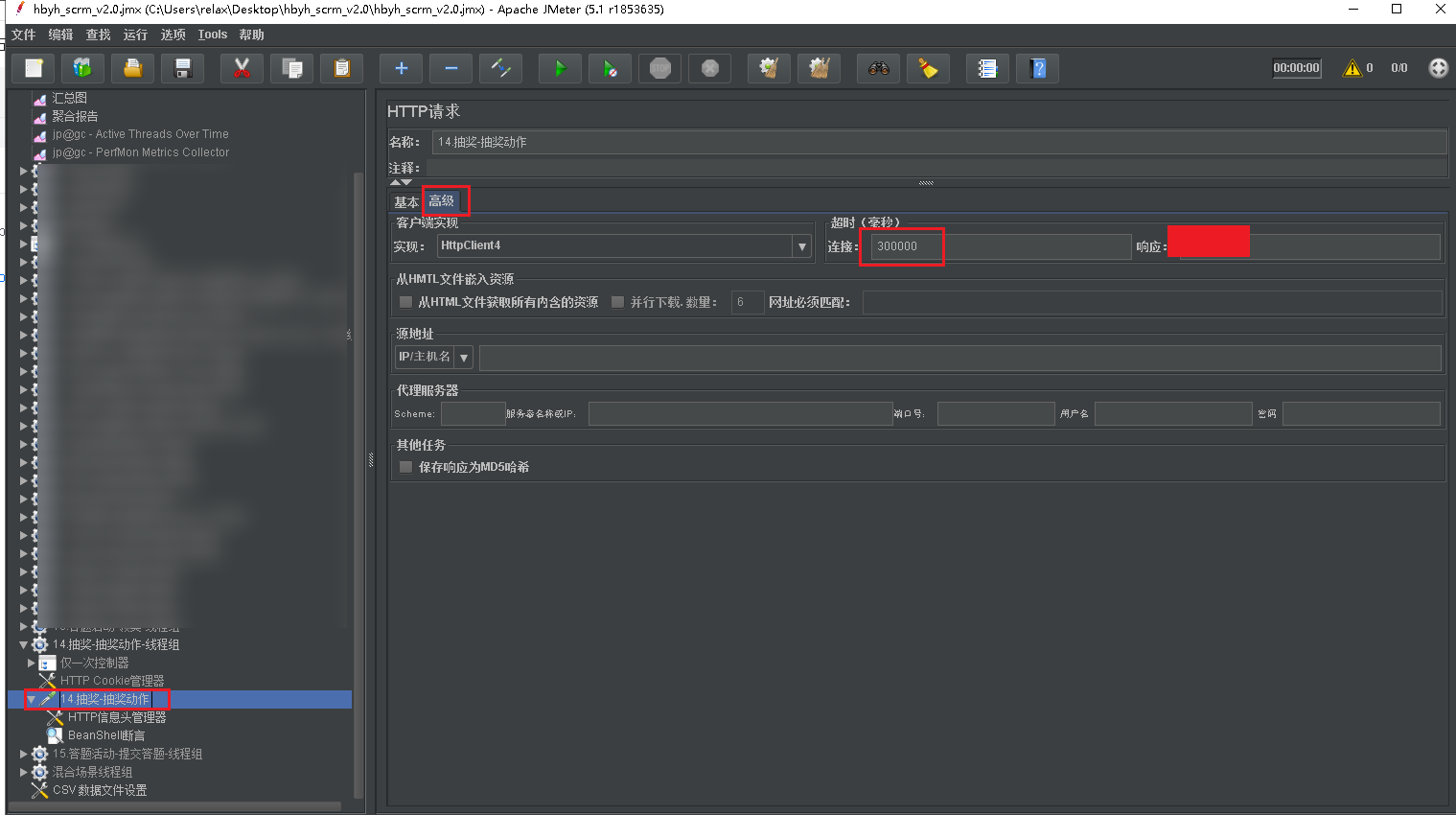Viewport: 1456px width, 815px height.
Task: Click the 名称 input field
Action: tap(939, 142)
